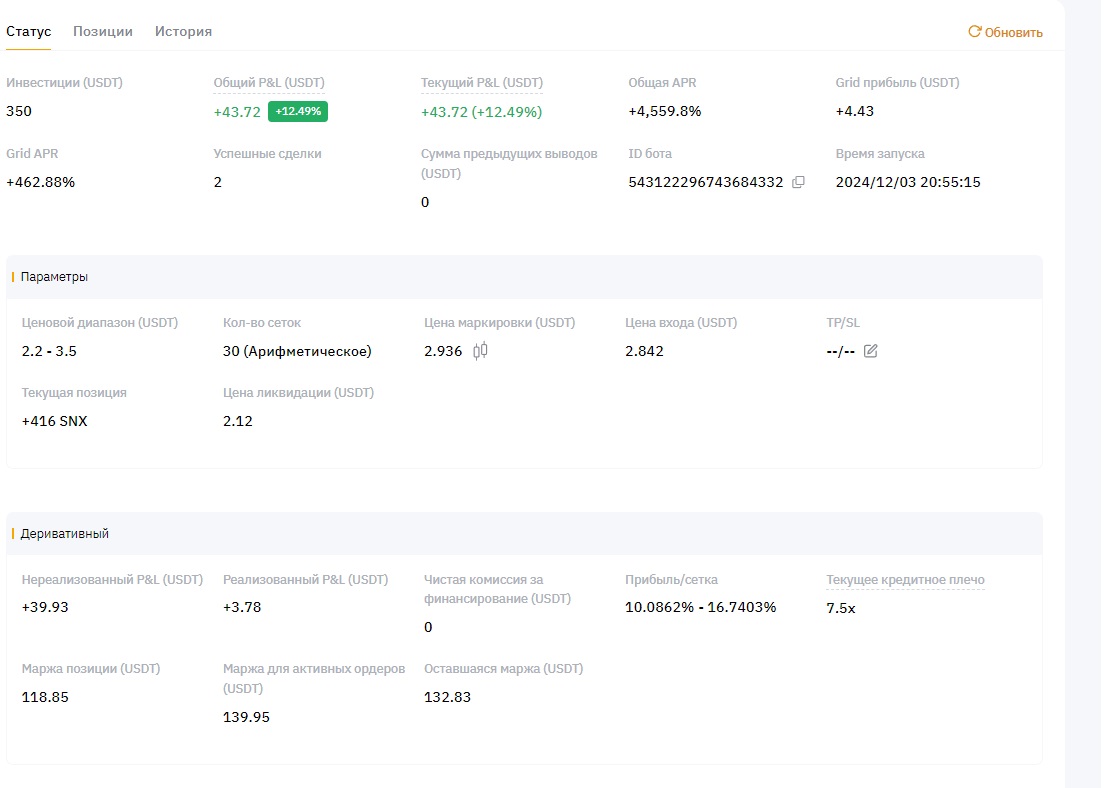
Task: Click the Деривативный section header
Action: point(65,534)
